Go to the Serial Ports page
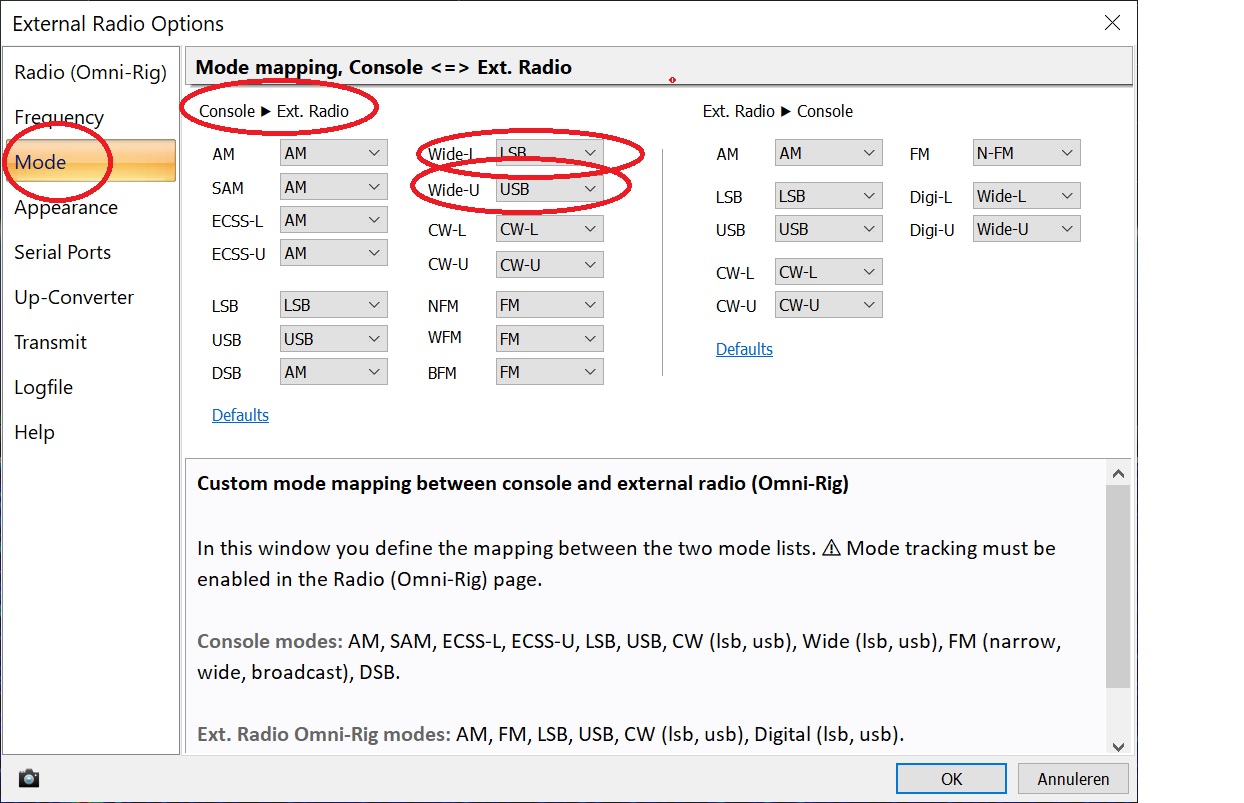Screen dimensions: 1244x803 [x=62, y=252]
